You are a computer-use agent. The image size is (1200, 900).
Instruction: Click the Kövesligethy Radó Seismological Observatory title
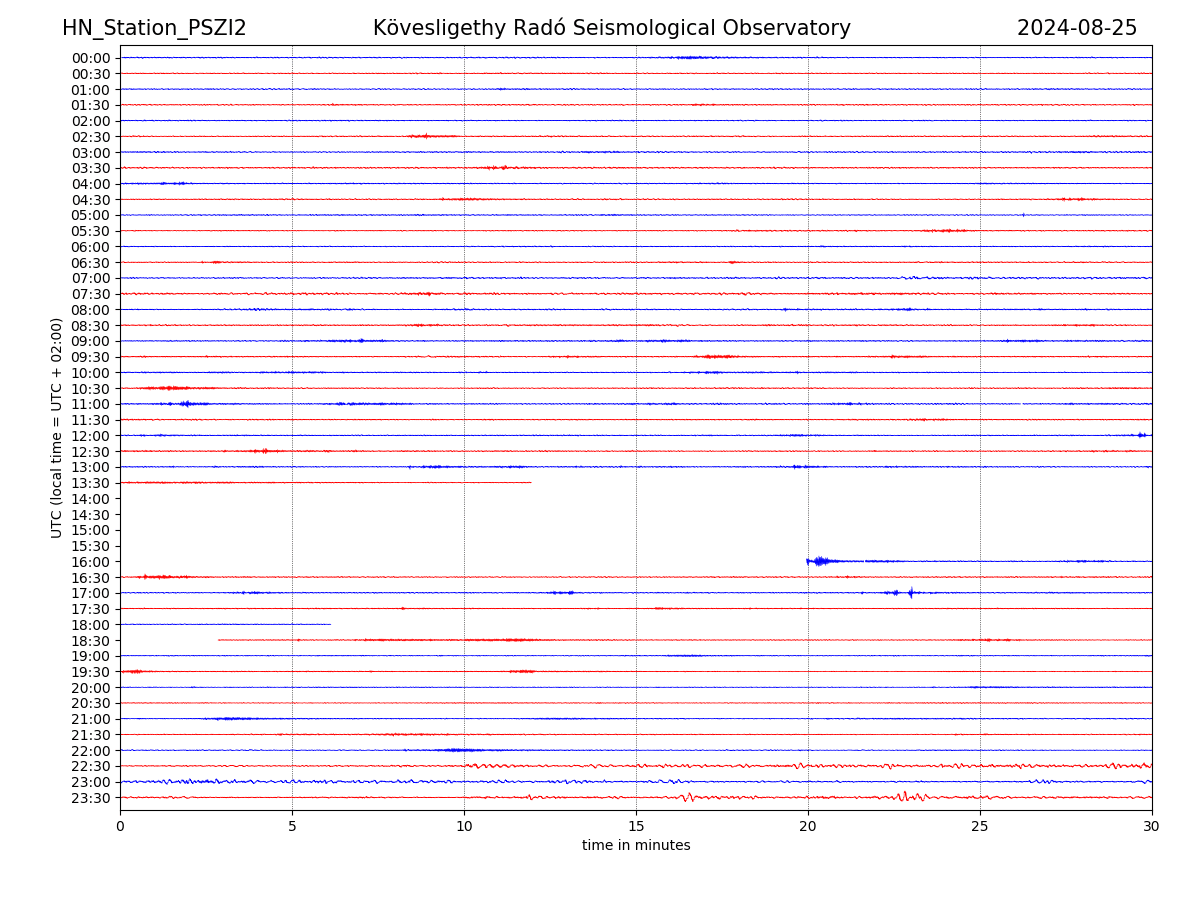tap(611, 28)
